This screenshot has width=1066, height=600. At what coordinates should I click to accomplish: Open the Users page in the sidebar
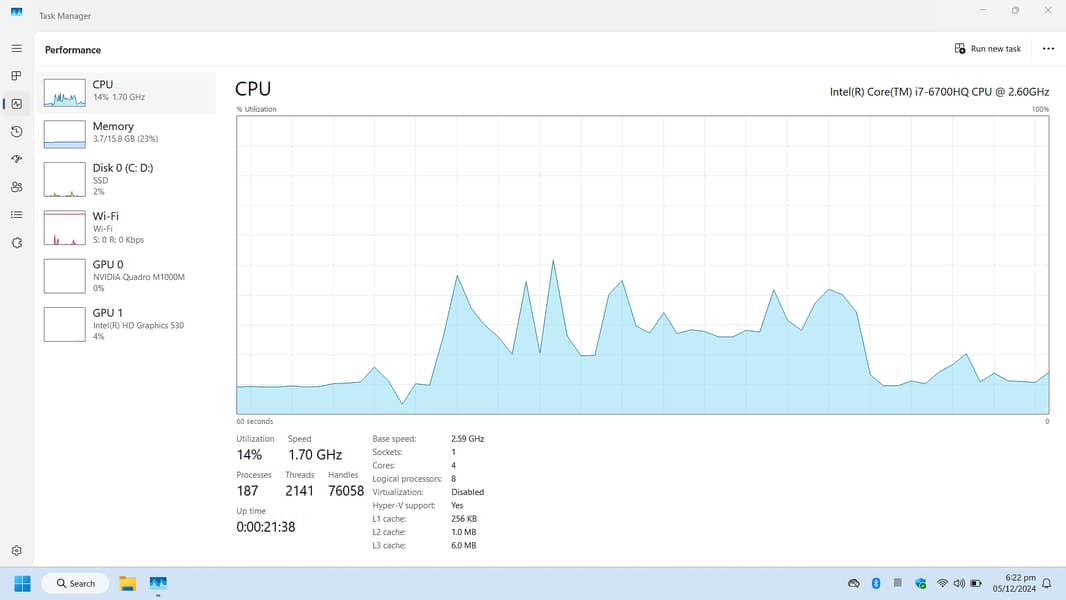(16, 187)
